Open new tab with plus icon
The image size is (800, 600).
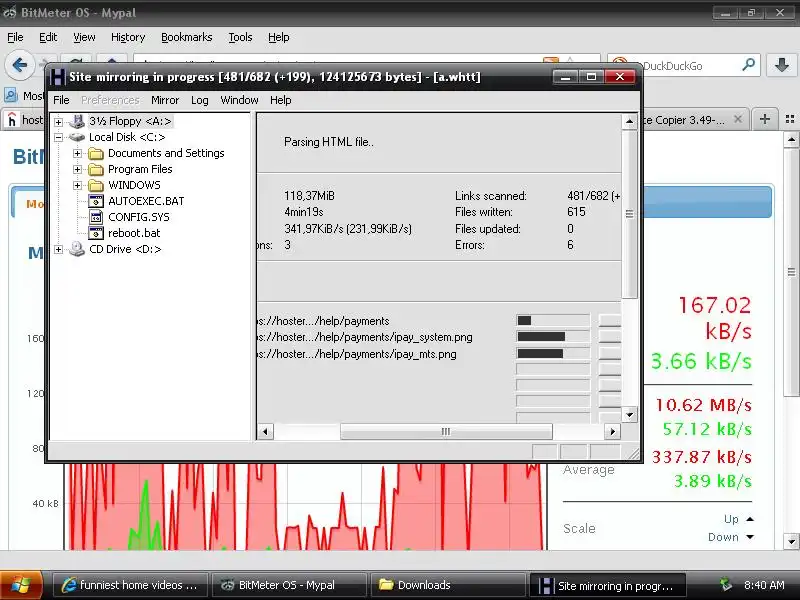point(764,119)
